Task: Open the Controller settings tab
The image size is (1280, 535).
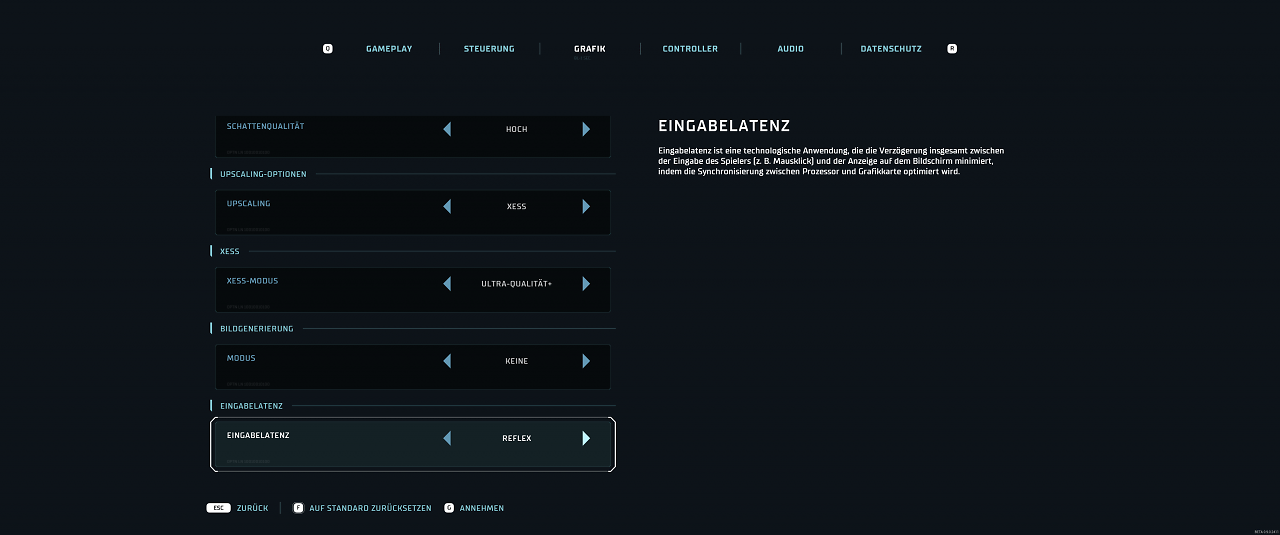Action: [x=690, y=48]
